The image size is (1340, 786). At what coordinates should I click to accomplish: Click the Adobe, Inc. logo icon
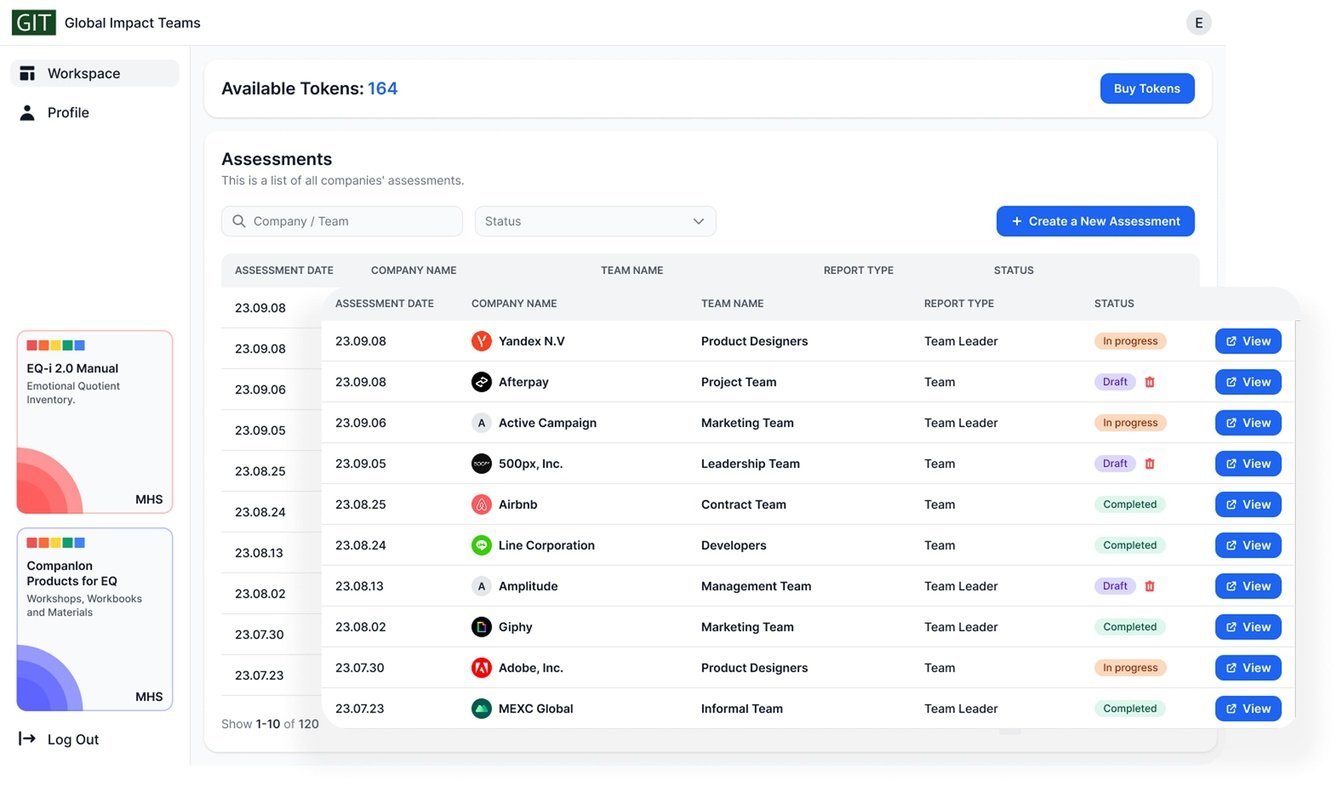(481, 668)
